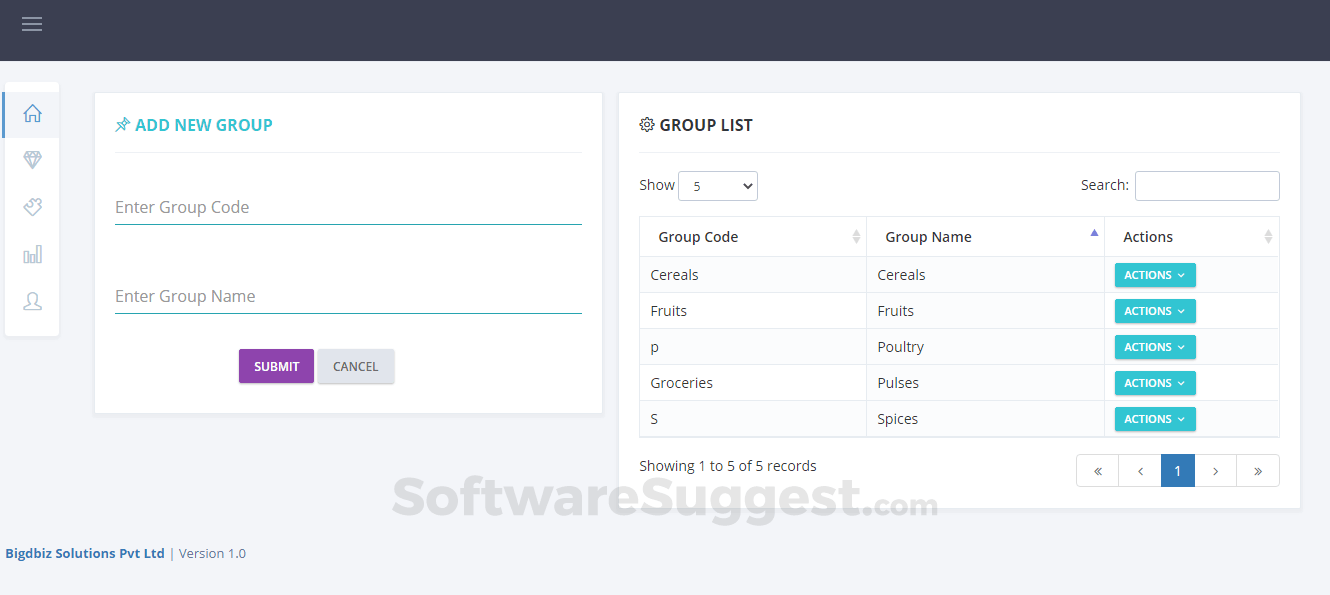Cancel the new group form
The height and width of the screenshot is (595, 1330).
[x=356, y=366]
